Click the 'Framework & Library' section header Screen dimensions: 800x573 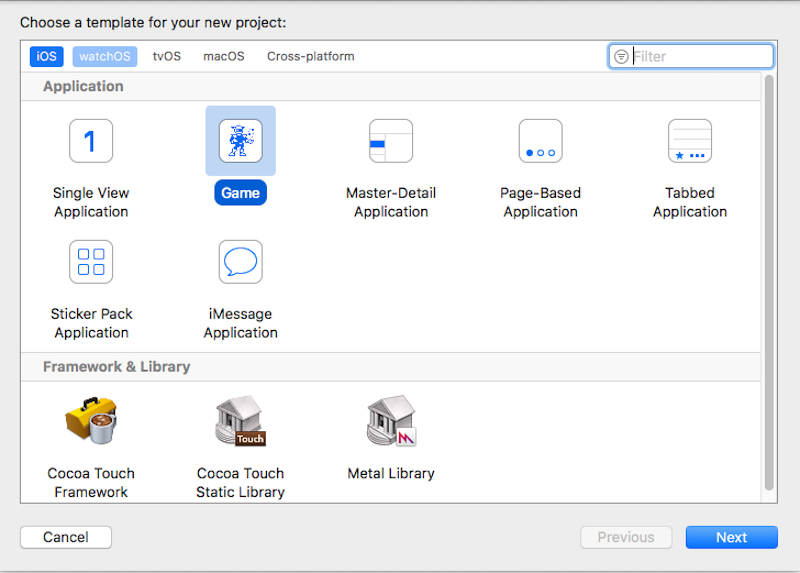click(x=116, y=367)
